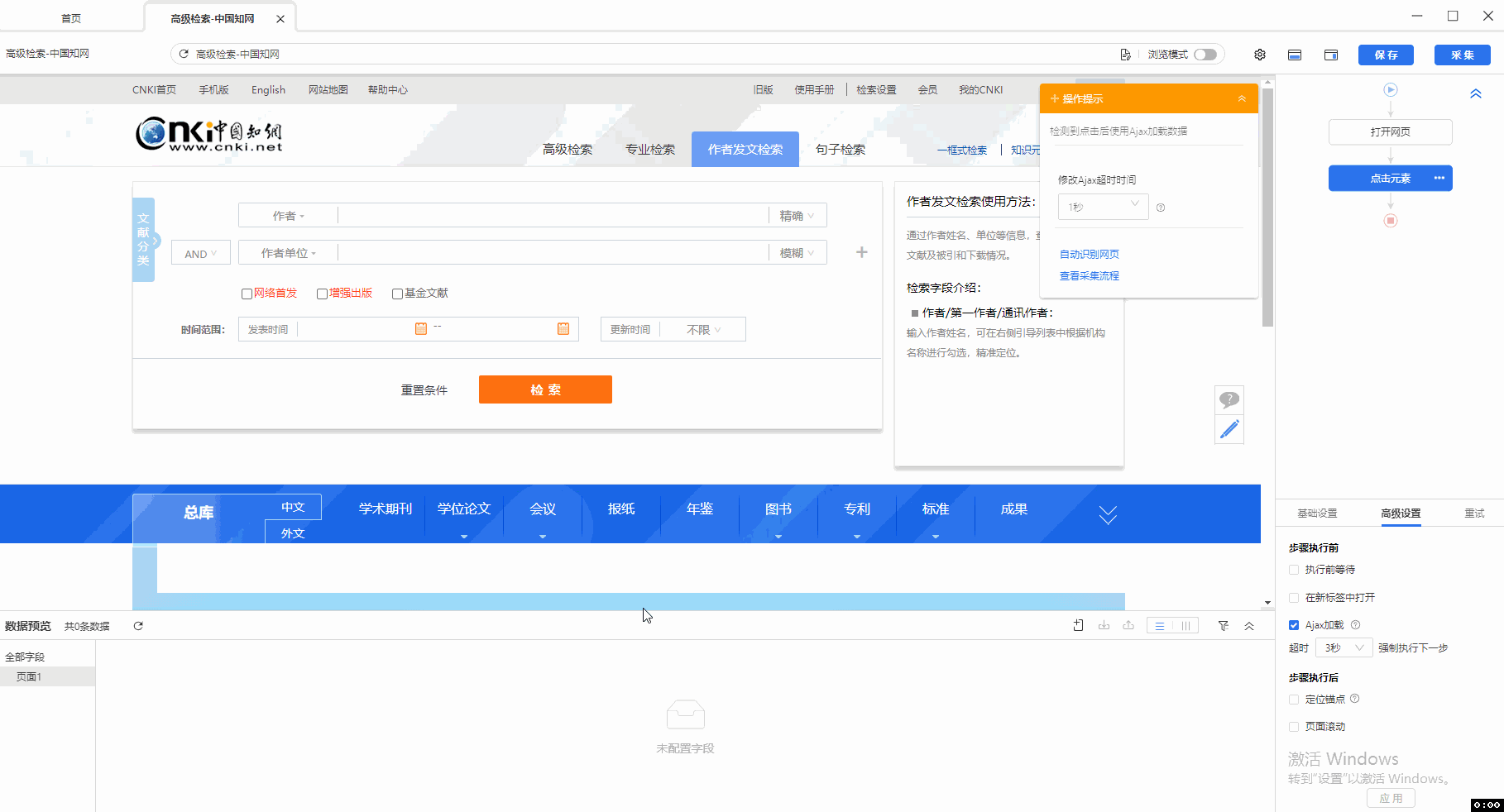The image size is (1504, 812).
Task: Enable the 页面滚动 checkbox
Action: [1294, 727]
